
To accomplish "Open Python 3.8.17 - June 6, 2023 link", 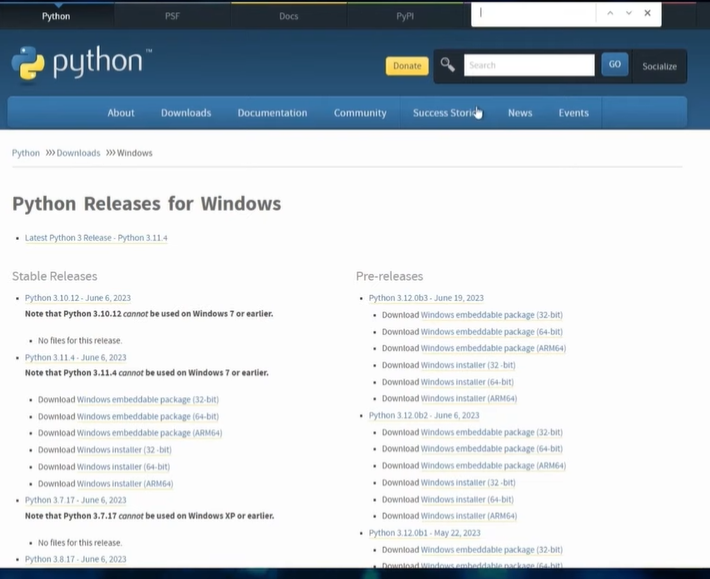I will (x=76, y=559).
